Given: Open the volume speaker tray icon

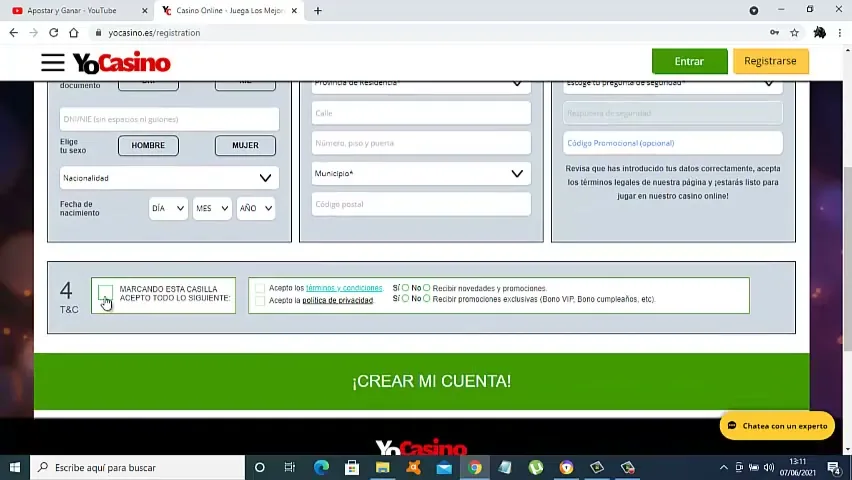Looking at the screenshot, I should pos(768,467).
